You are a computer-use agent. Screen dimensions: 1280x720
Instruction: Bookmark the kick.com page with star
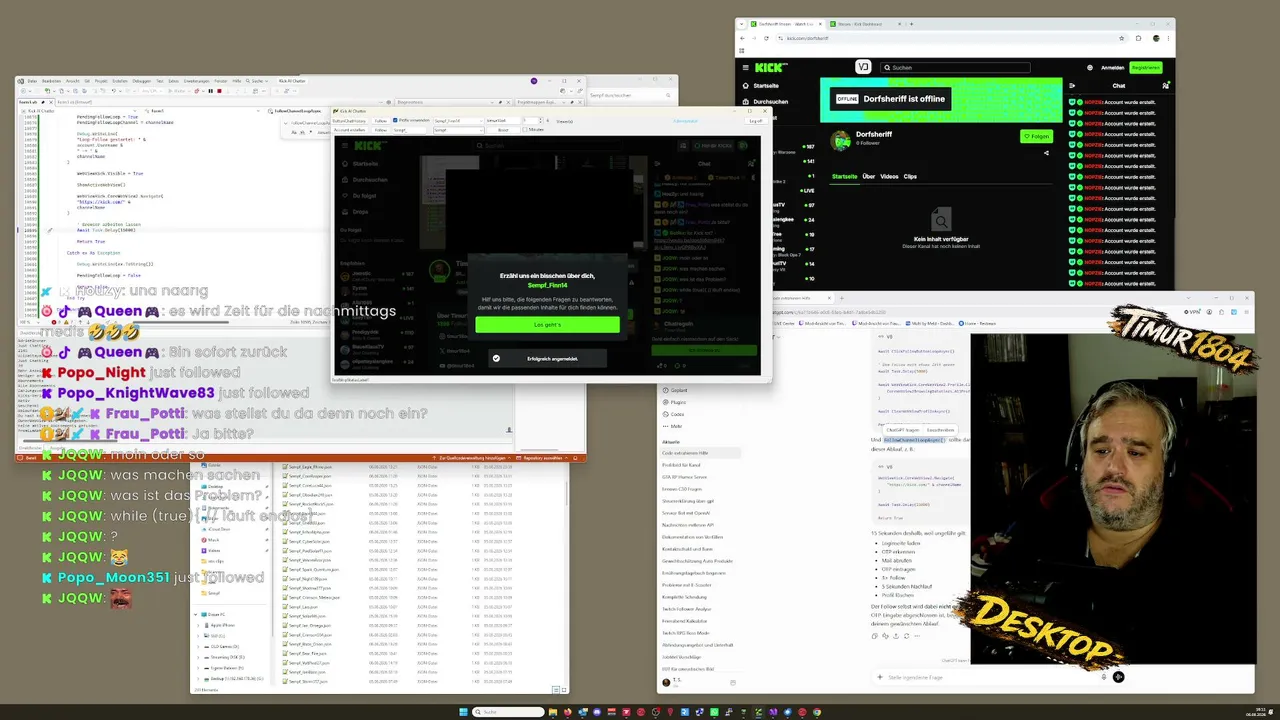point(1121,38)
